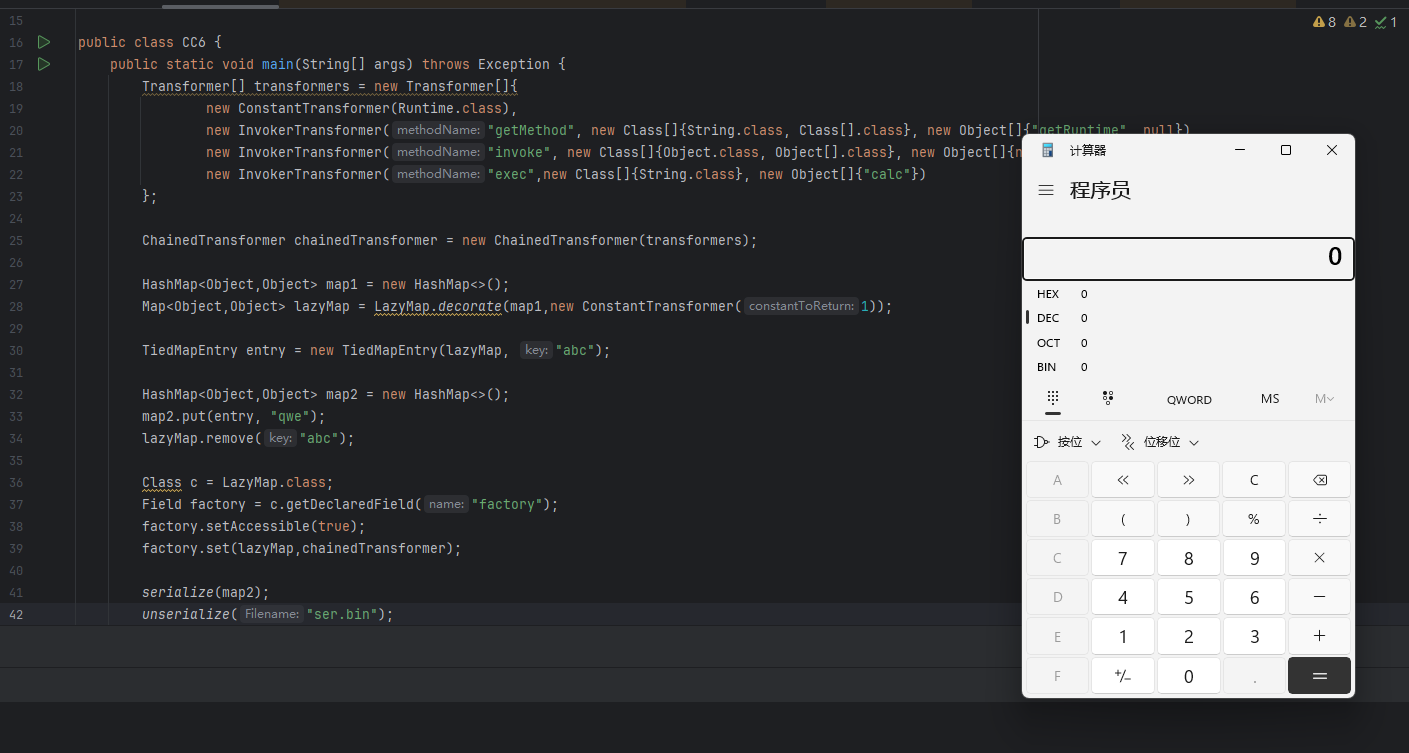
Task: Click Calculator clear C key beside backspace
Action: [x=1254, y=480]
